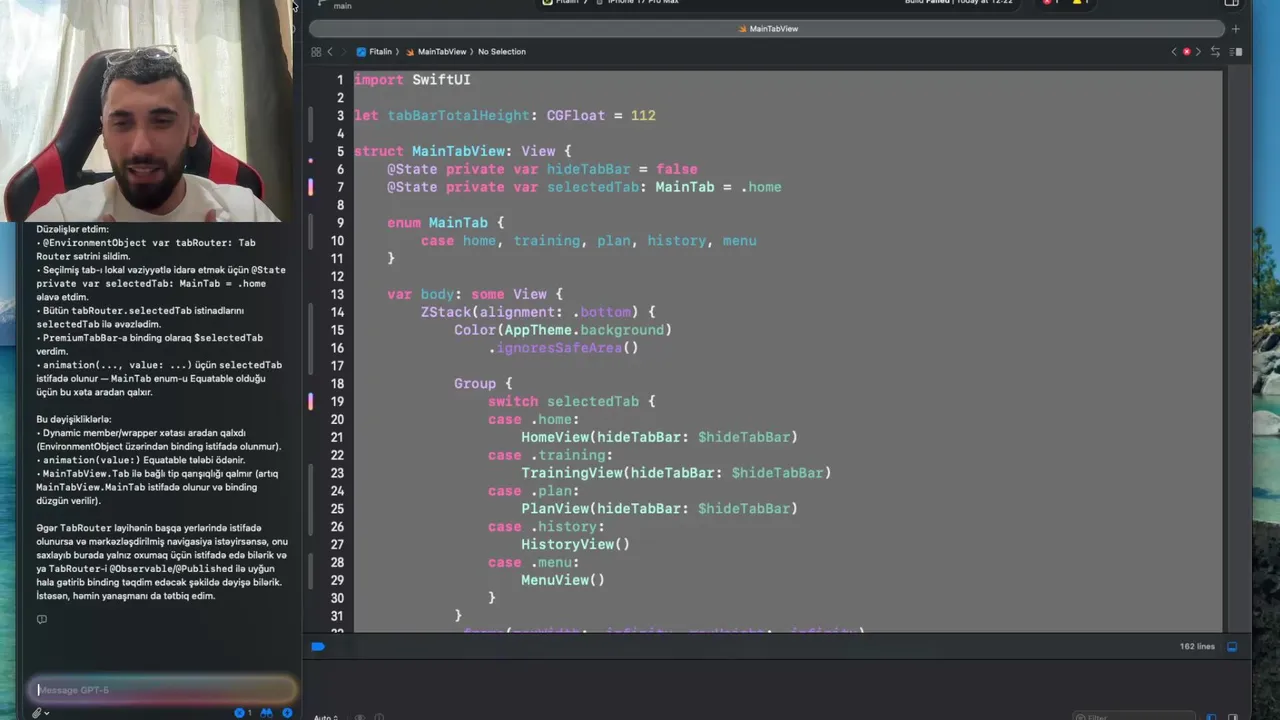Click the blue error count badge in chat
Image resolution: width=1280 pixels, height=720 pixels.
click(x=241, y=713)
